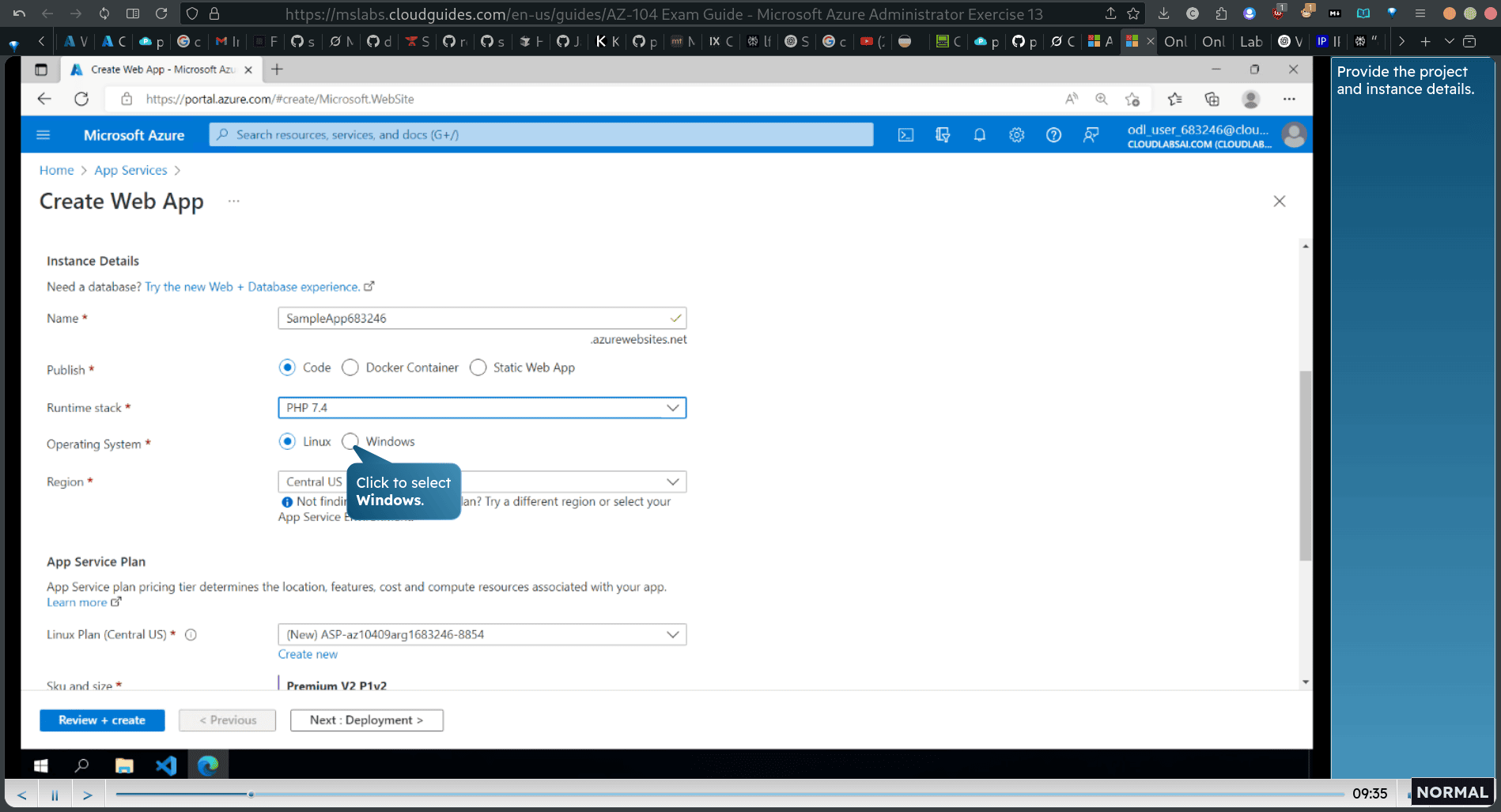Viewport: 1501px width, 812px height.
Task: Open the Edge favorites list icon
Action: pos(1174,99)
